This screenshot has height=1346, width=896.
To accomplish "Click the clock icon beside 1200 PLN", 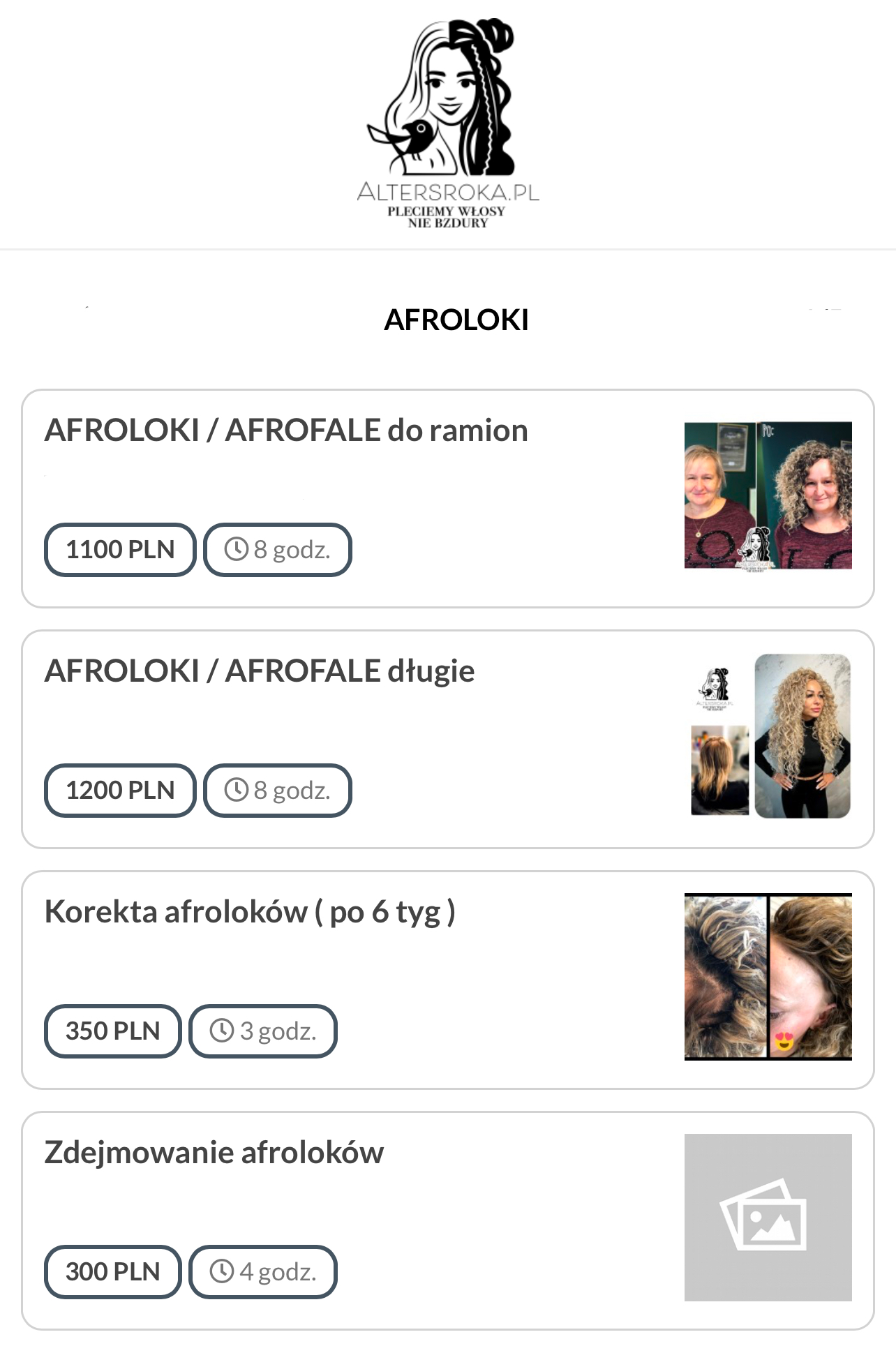I will pyautogui.click(x=237, y=790).
